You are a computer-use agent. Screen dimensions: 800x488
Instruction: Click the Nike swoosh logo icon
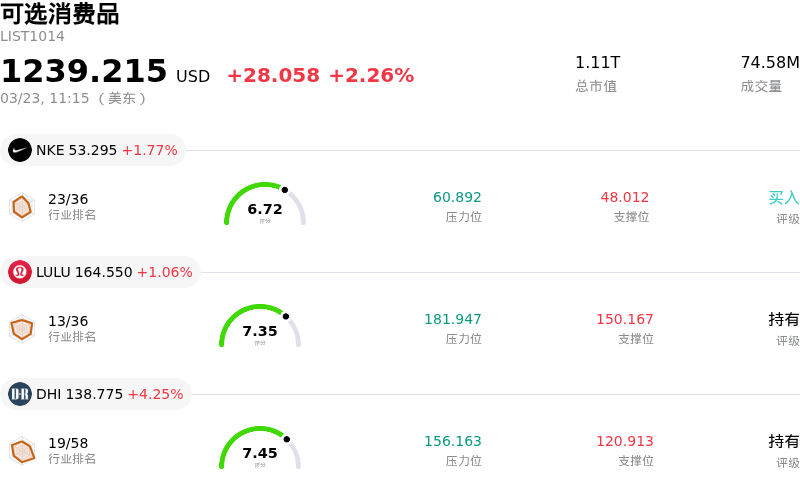click(20, 150)
